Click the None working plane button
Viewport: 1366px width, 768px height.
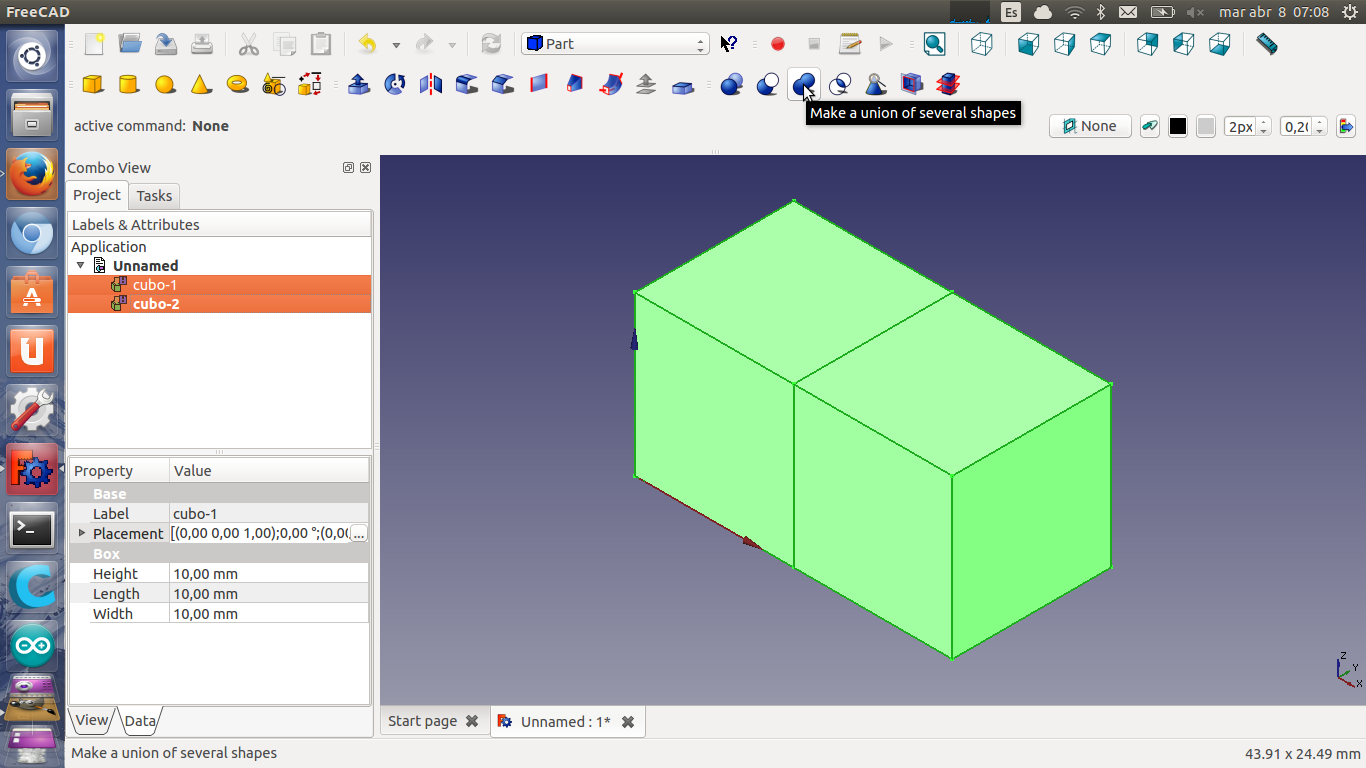pos(1090,126)
